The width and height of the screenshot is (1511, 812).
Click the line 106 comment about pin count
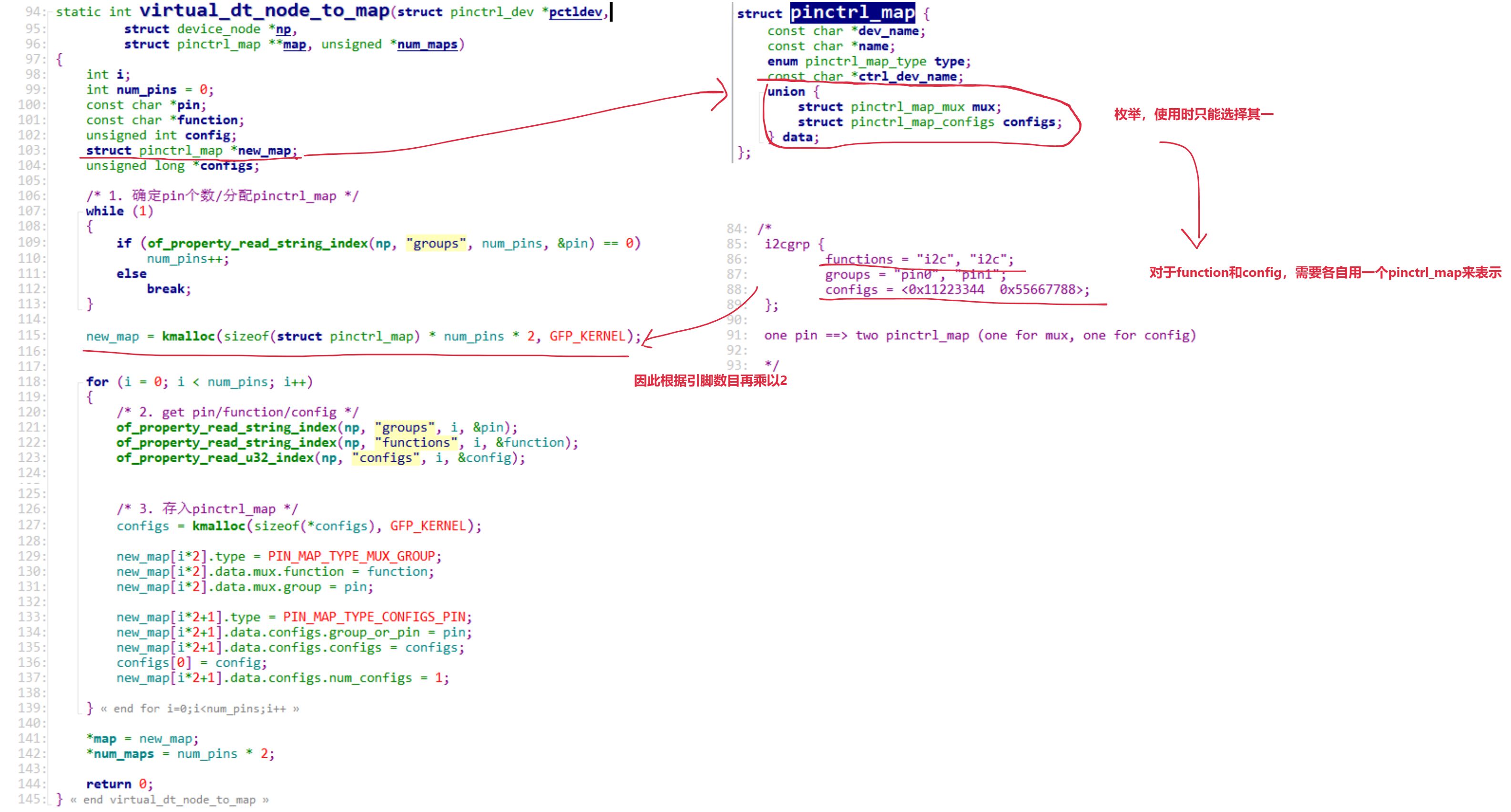[222, 196]
